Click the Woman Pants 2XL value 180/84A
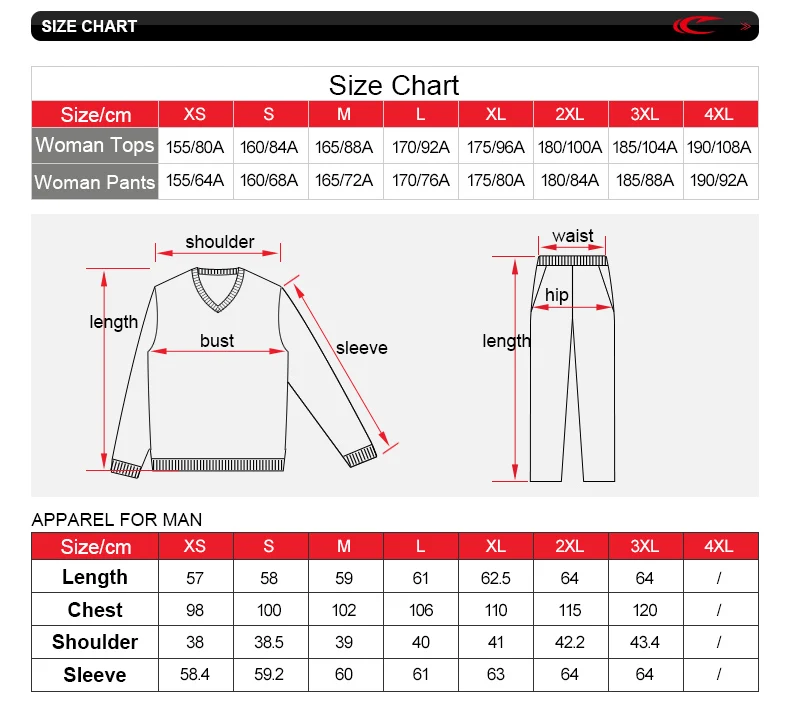This screenshot has width=790, height=718. (x=570, y=180)
